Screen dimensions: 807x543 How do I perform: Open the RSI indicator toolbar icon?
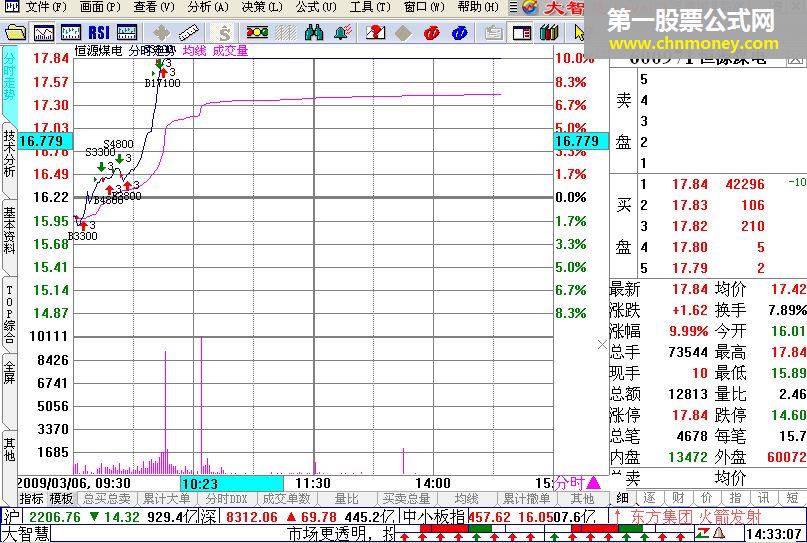tap(99, 33)
